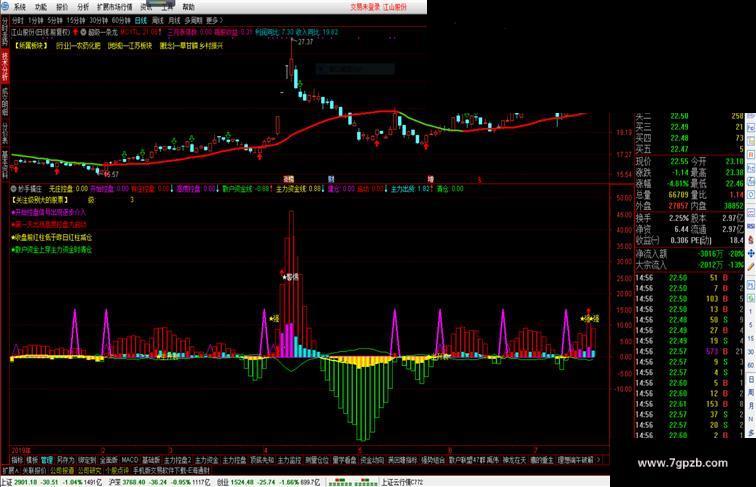Viewport: 756px width, 487px height.
Task: Select the 月线 monthly period
Action: click(x=174, y=20)
